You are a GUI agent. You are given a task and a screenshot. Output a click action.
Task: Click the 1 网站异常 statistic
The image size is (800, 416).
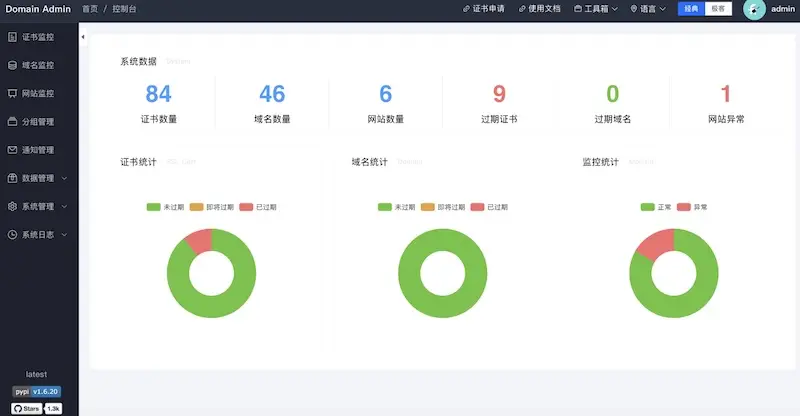726,104
